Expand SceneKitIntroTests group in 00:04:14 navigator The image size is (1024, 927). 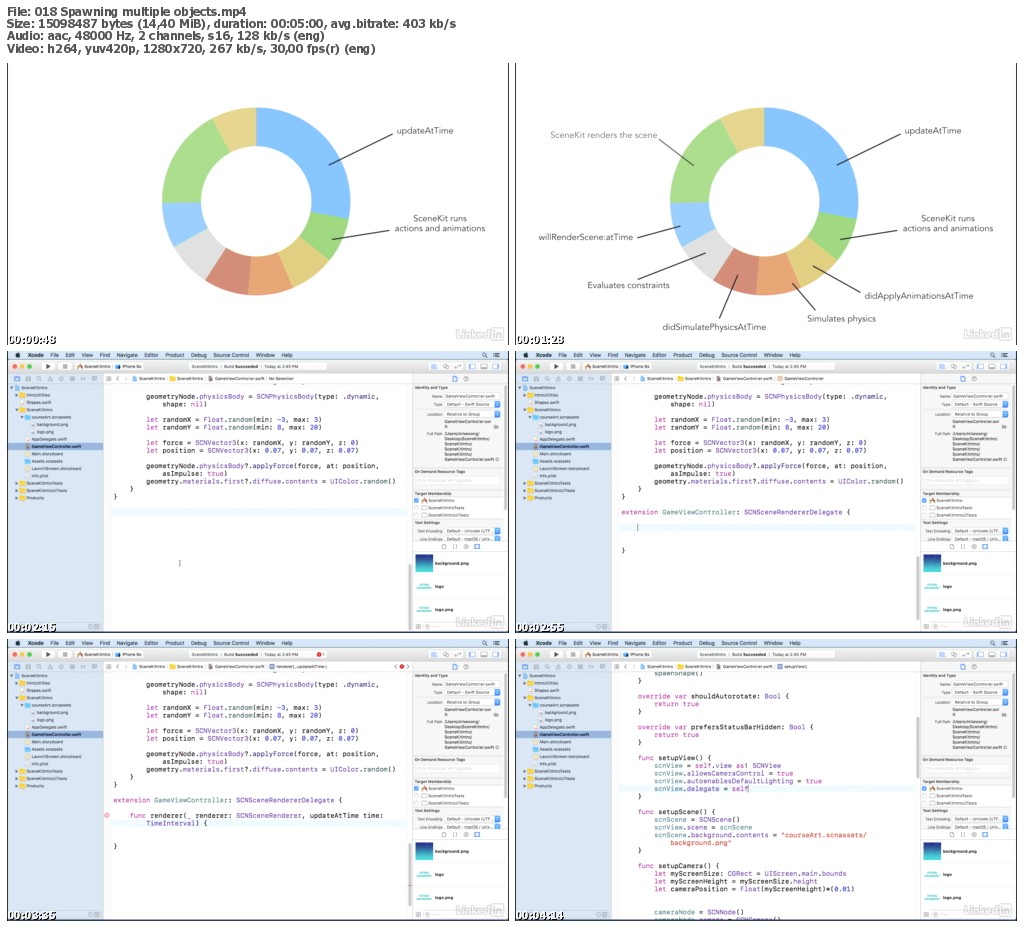(524, 771)
